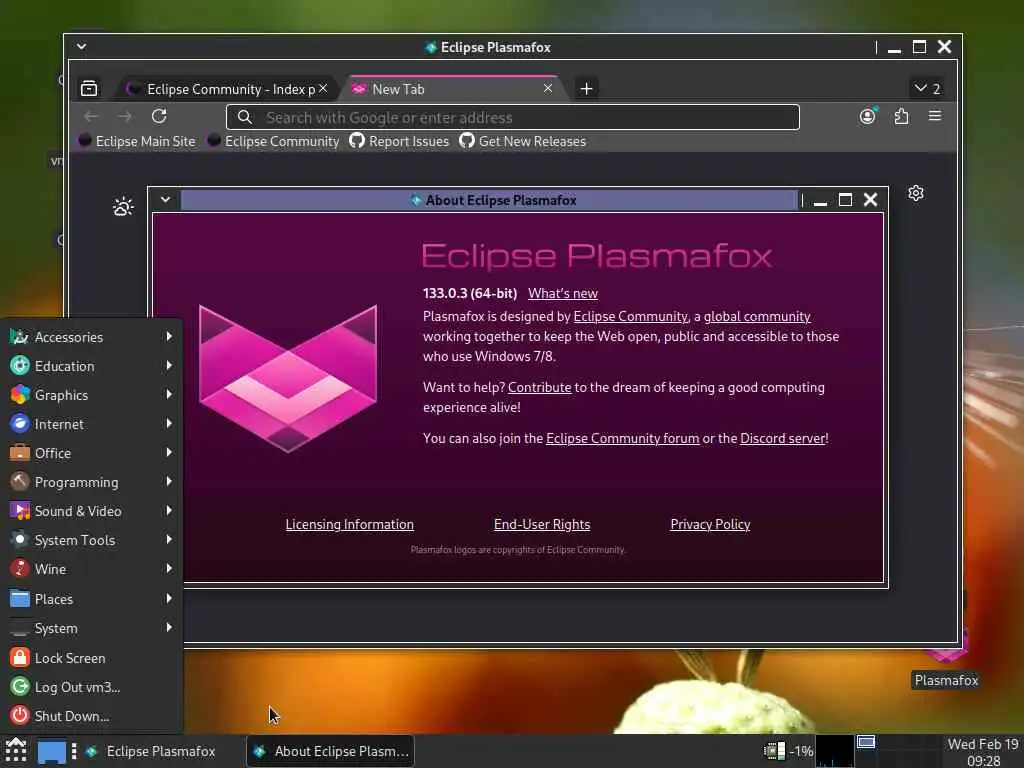This screenshot has width=1024, height=768.
Task: Open the Privacy Policy link
Action: (711, 524)
